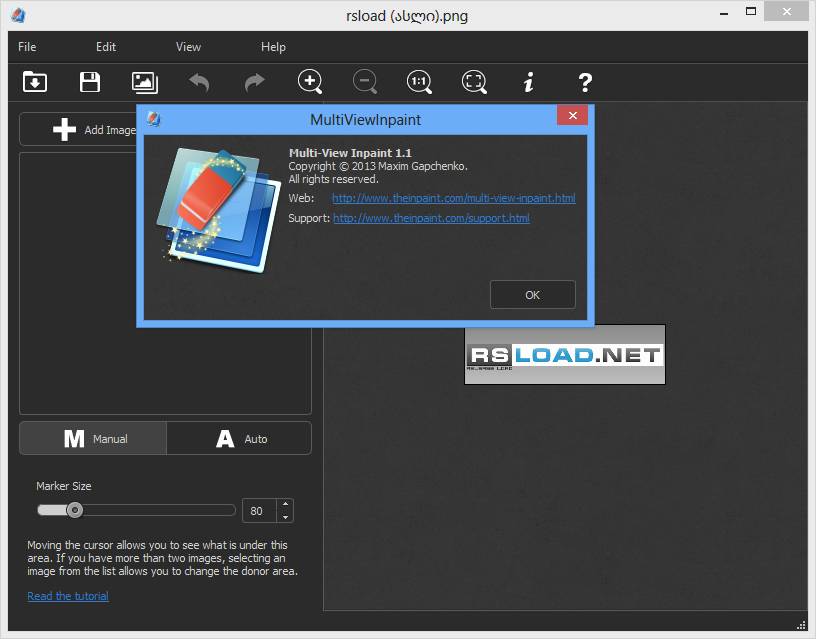Screen dimensions: 816x639
Task: Click the Undo arrow icon
Action: [199, 82]
